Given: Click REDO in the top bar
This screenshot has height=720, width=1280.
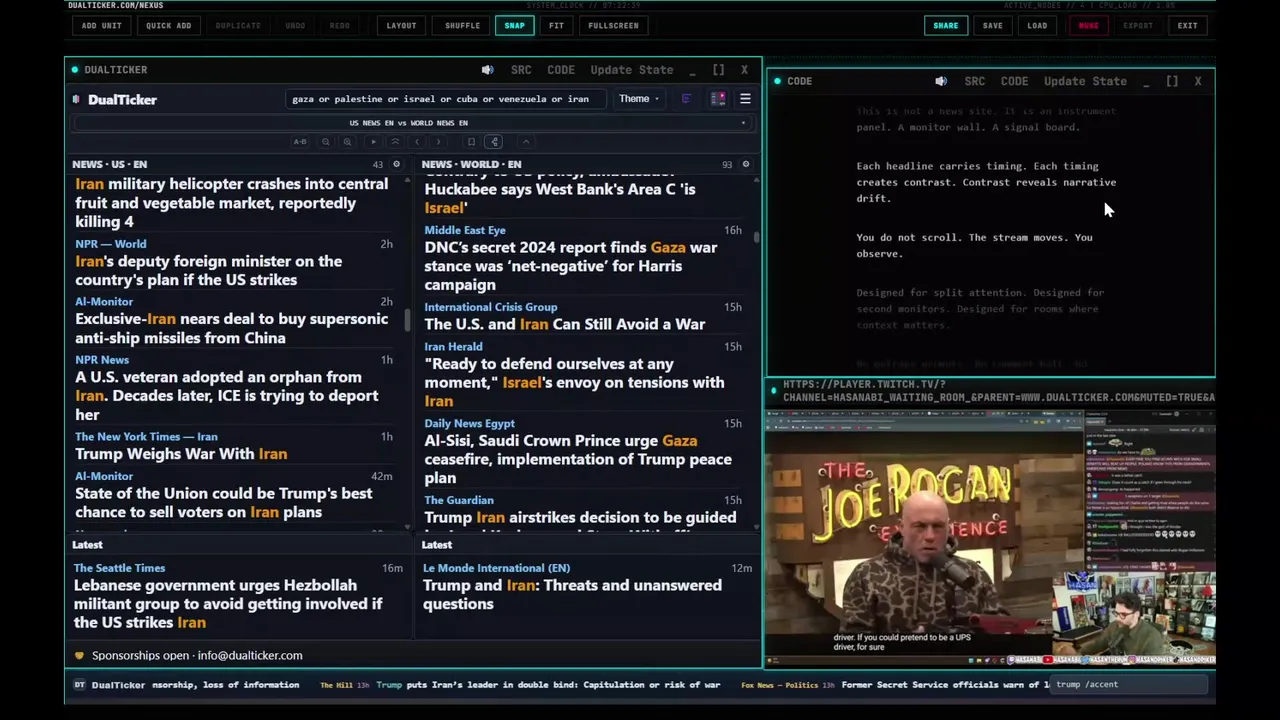Looking at the screenshot, I should point(340,25).
